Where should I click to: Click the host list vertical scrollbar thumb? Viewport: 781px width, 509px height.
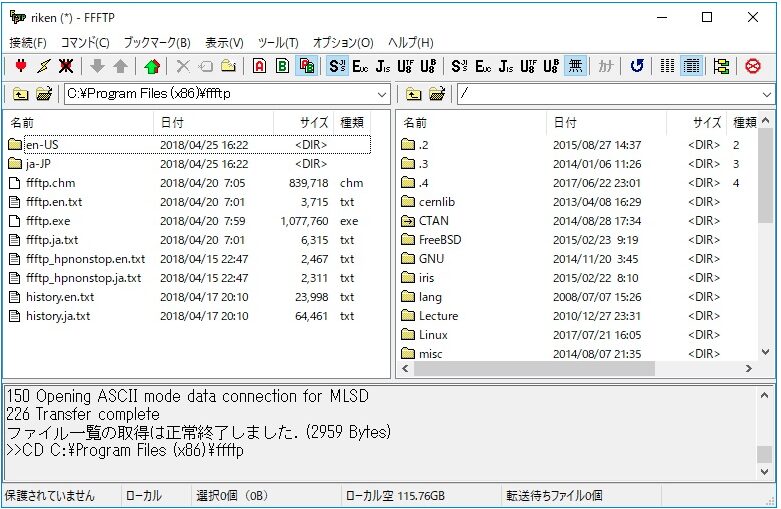click(766, 175)
